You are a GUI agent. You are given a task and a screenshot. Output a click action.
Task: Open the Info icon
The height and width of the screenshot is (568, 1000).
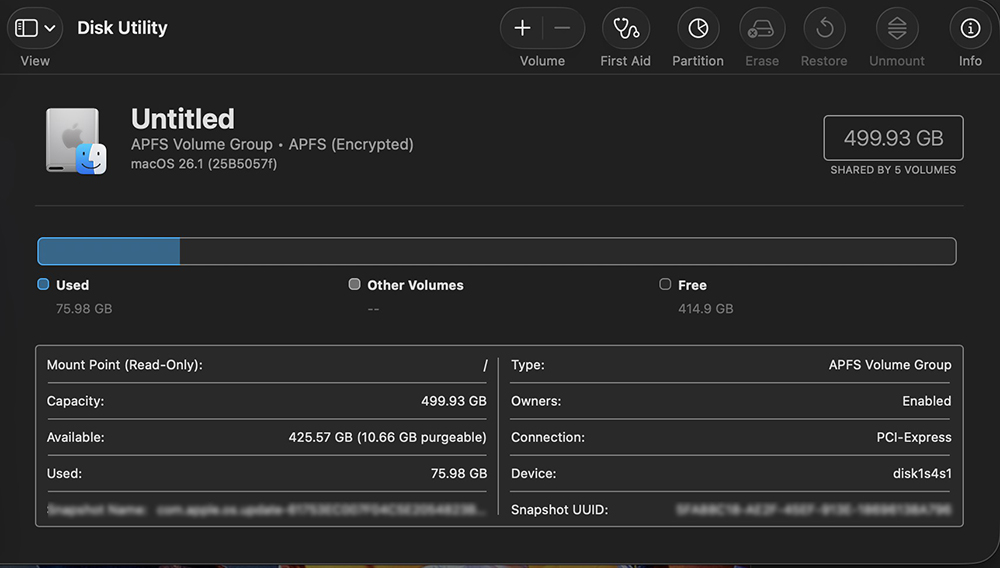[x=970, y=28]
